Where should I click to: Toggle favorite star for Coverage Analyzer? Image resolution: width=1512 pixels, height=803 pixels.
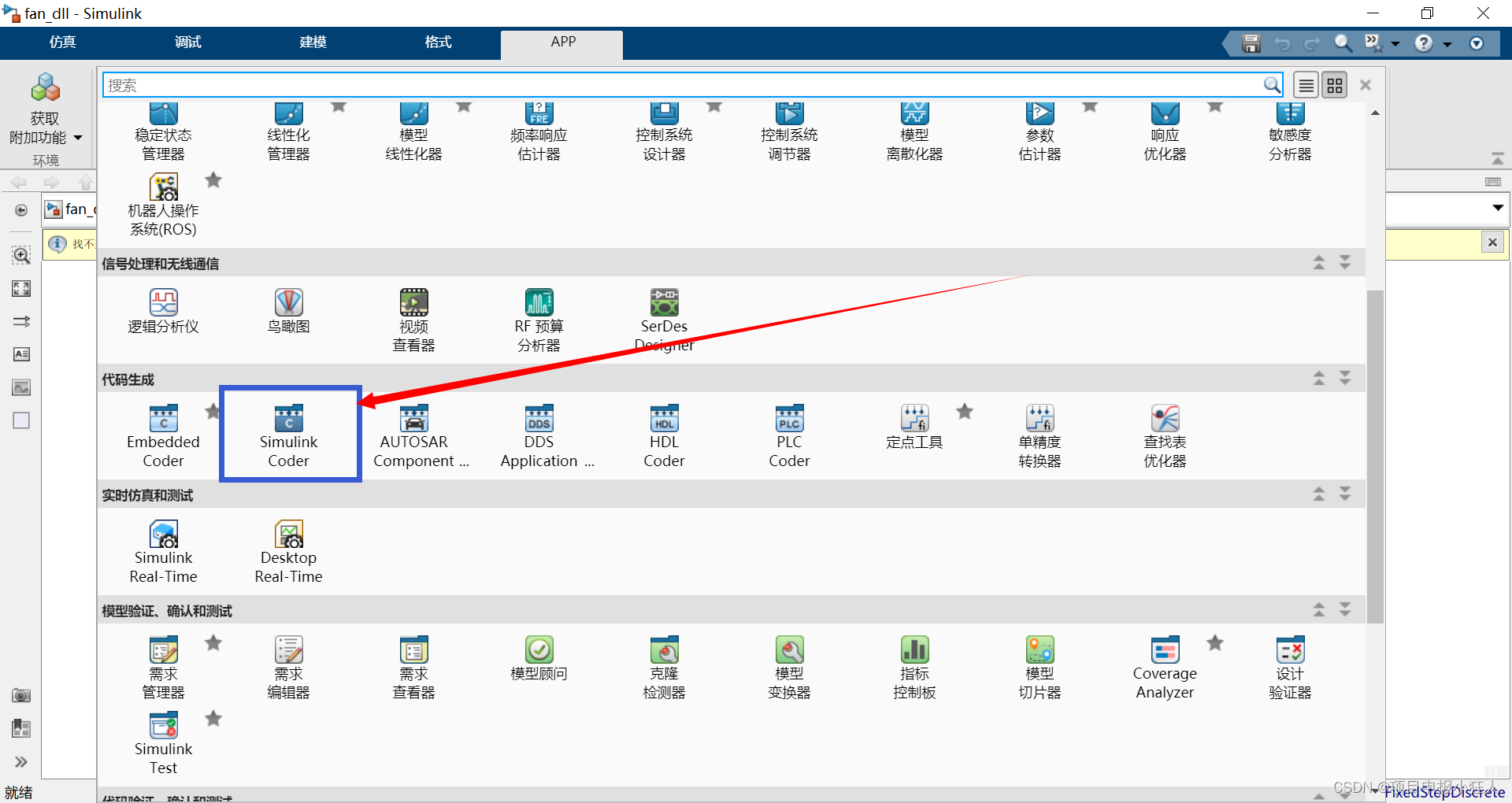(x=1215, y=643)
